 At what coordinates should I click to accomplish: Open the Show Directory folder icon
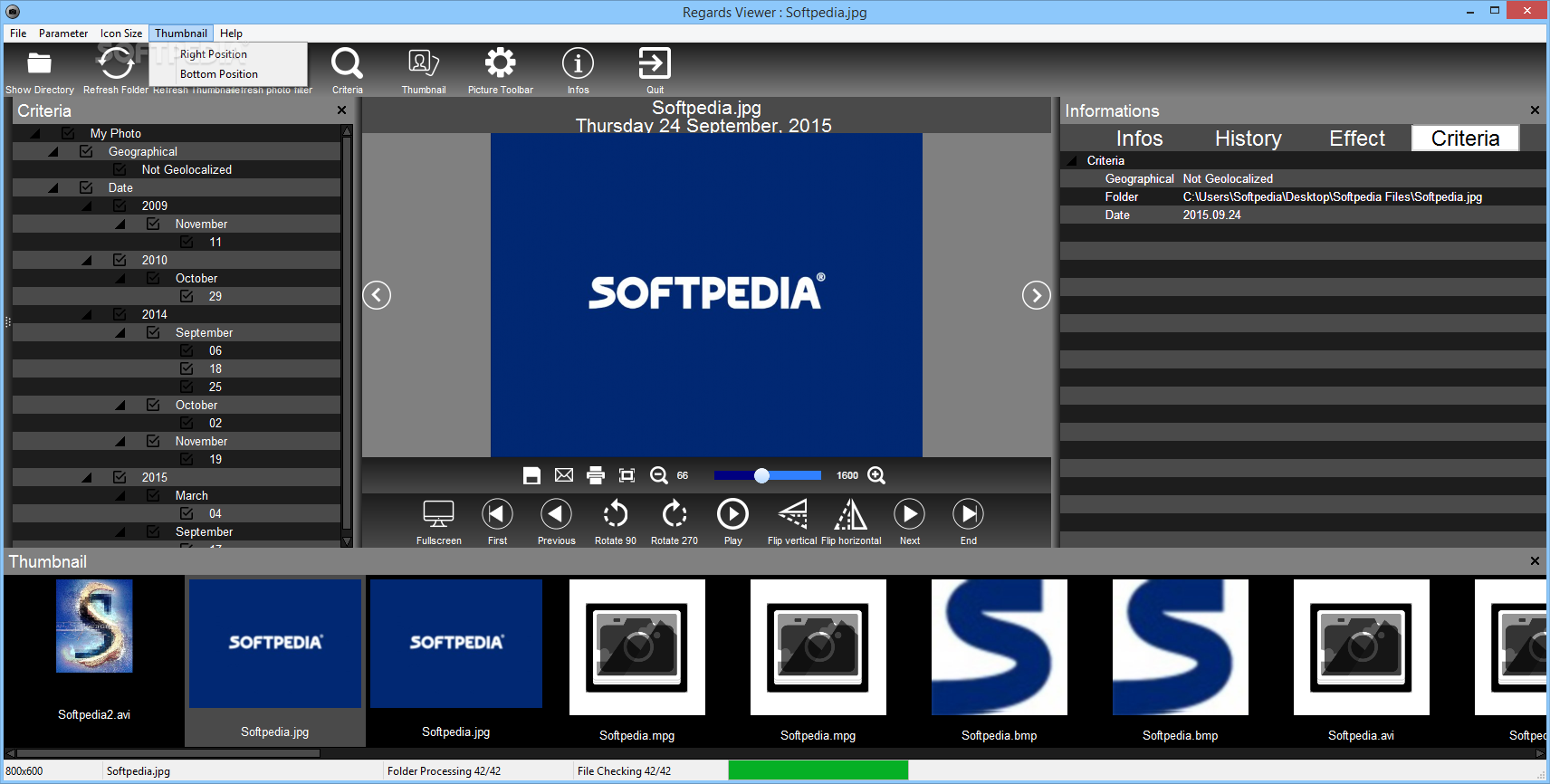click(39, 63)
